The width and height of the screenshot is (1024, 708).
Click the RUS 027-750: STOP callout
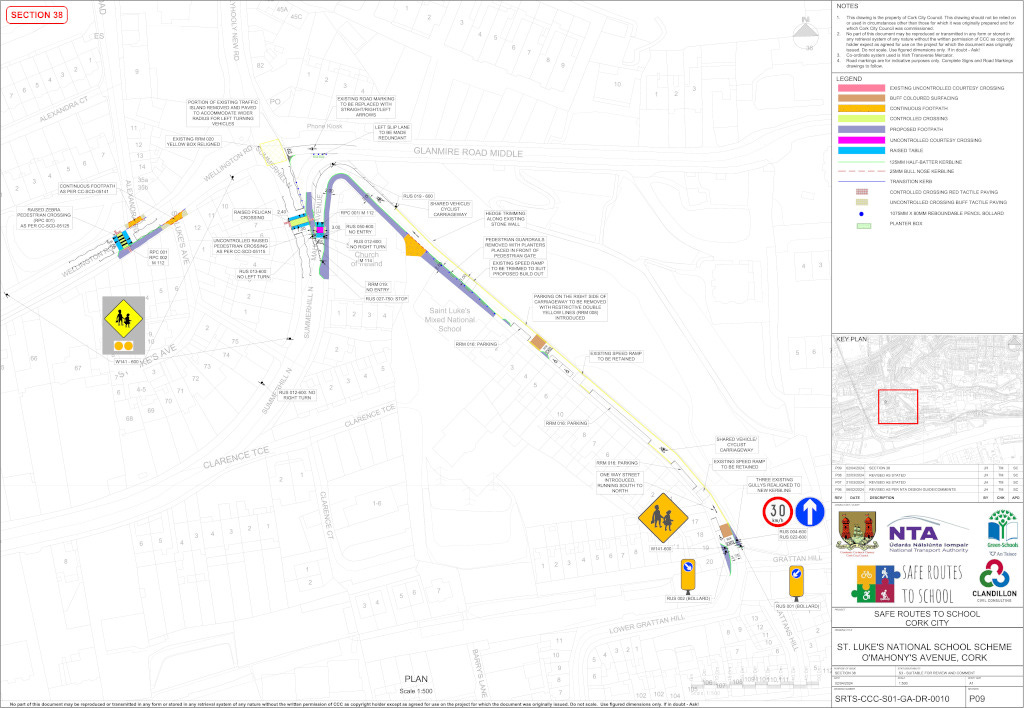(387, 298)
